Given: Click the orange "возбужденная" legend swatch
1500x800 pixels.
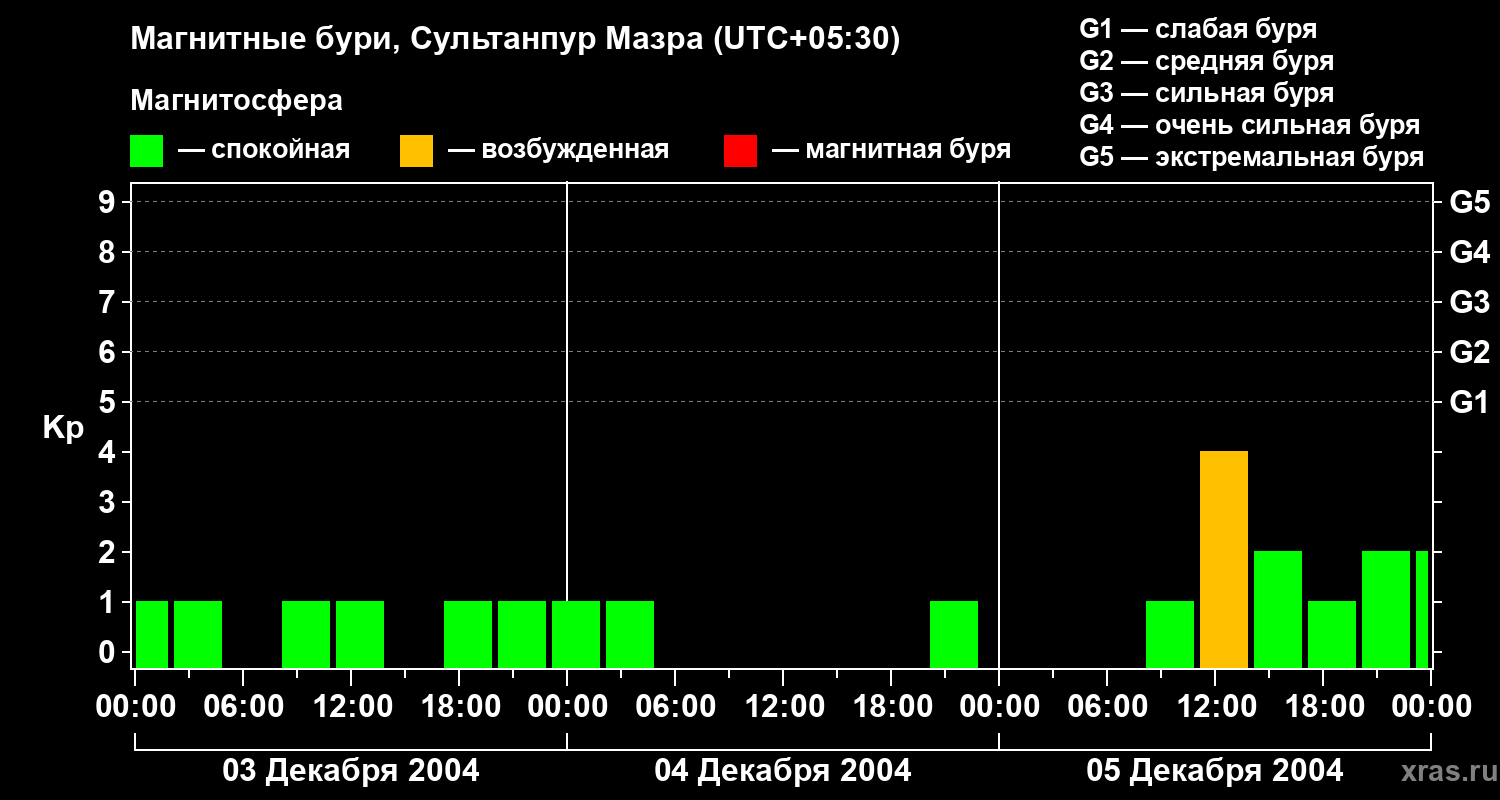Looking at the screenshot, I should (416, 151).
